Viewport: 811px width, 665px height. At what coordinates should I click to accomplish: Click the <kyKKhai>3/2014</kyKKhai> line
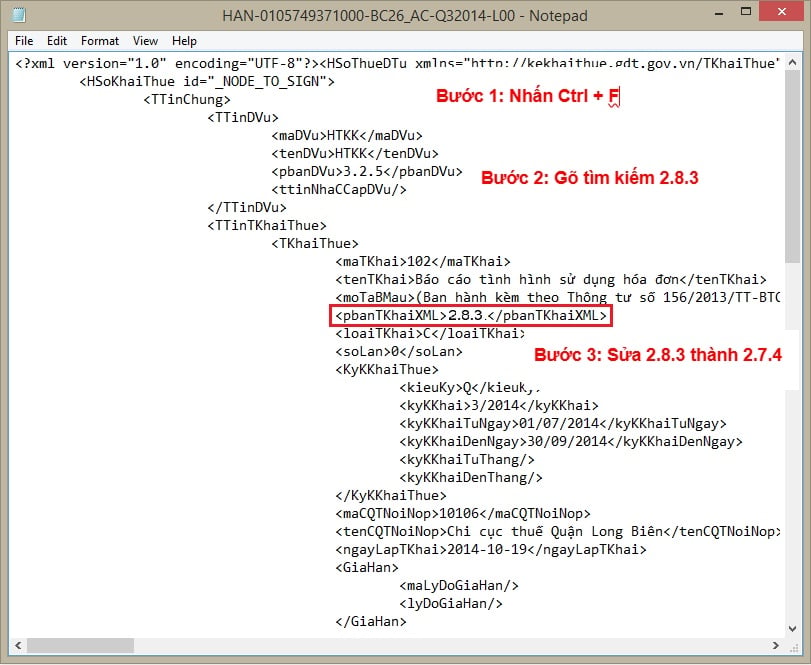[x=499, y=406]
